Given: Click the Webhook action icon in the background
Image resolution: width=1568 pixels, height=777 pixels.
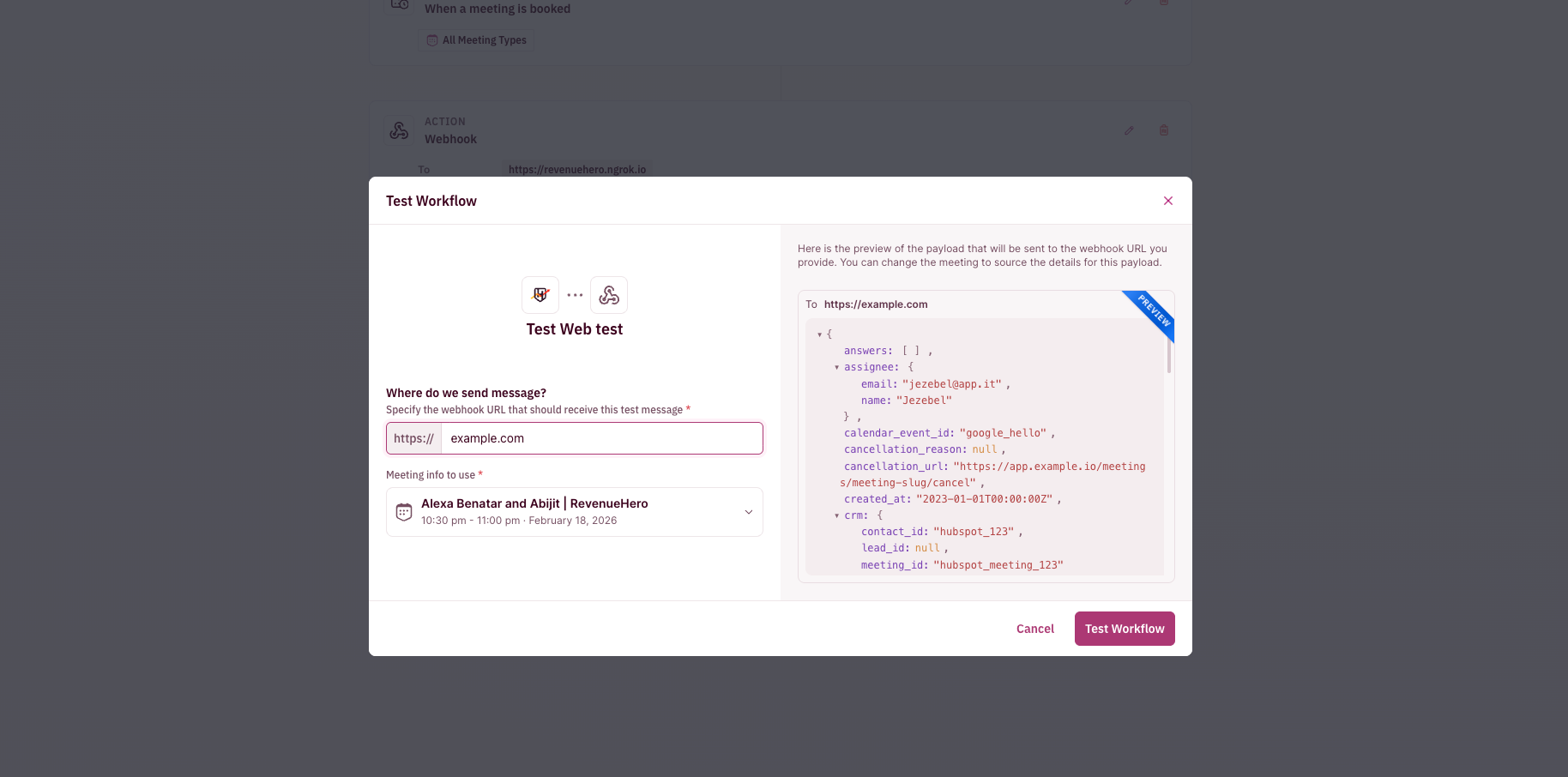Looking at the screenshot, I should pyautogui.click(x=399, y=130).
